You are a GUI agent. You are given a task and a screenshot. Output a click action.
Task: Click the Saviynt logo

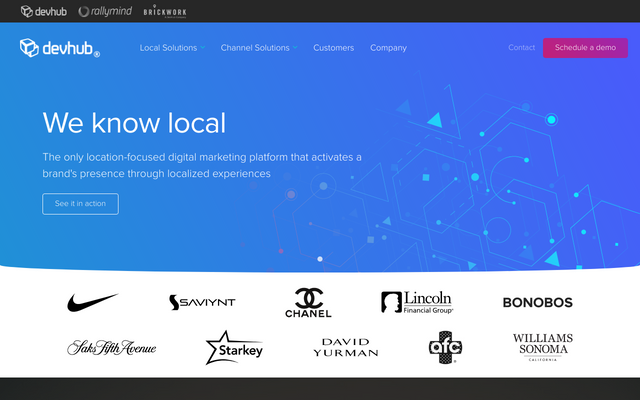pos(202,302)
